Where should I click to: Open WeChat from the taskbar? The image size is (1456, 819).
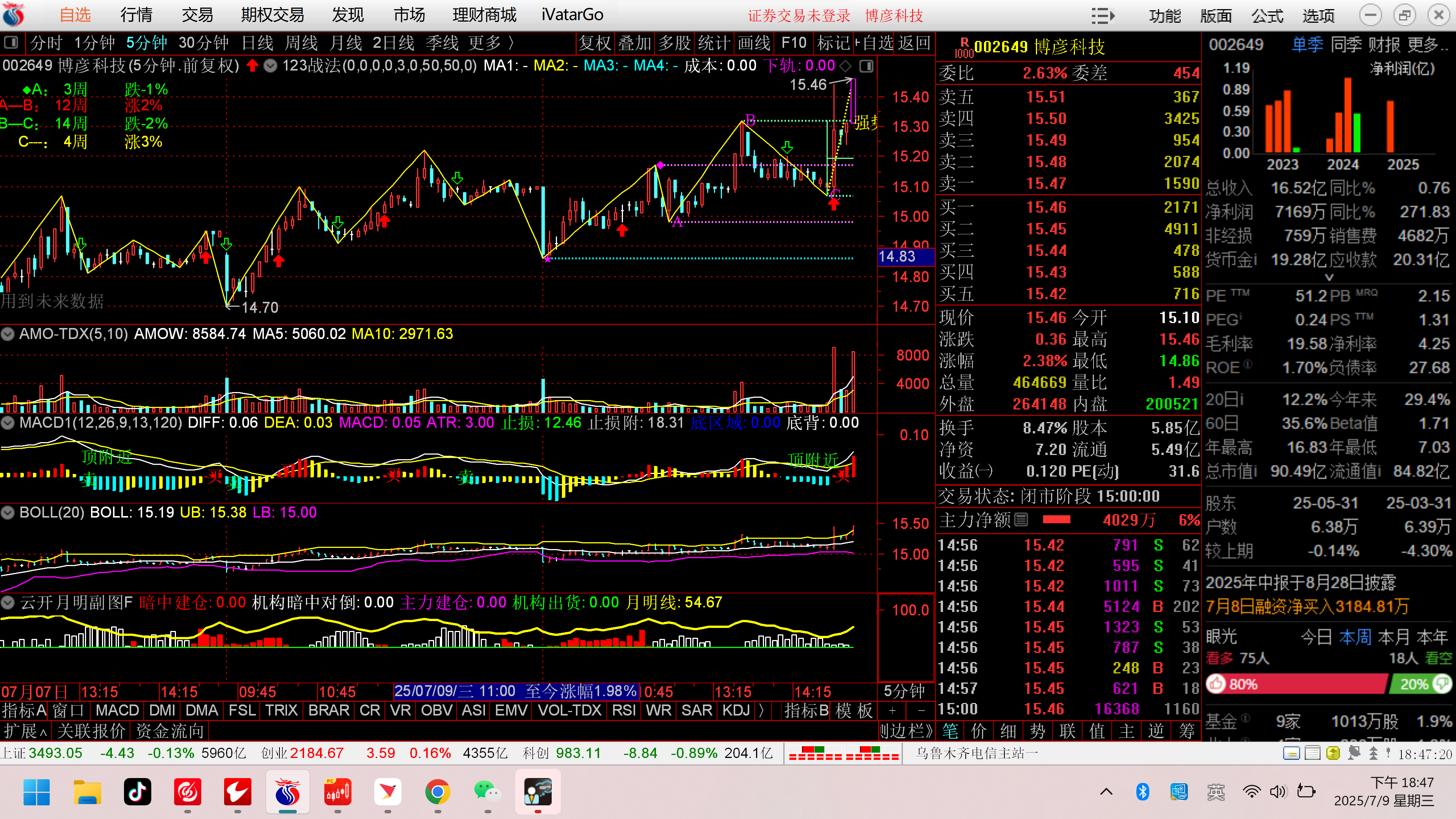[x=487, y=792]
